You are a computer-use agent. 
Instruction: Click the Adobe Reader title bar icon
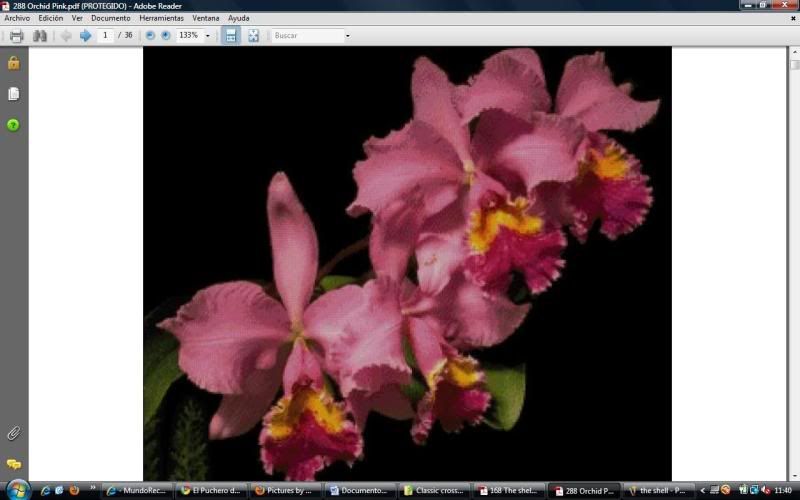(5, 6)
